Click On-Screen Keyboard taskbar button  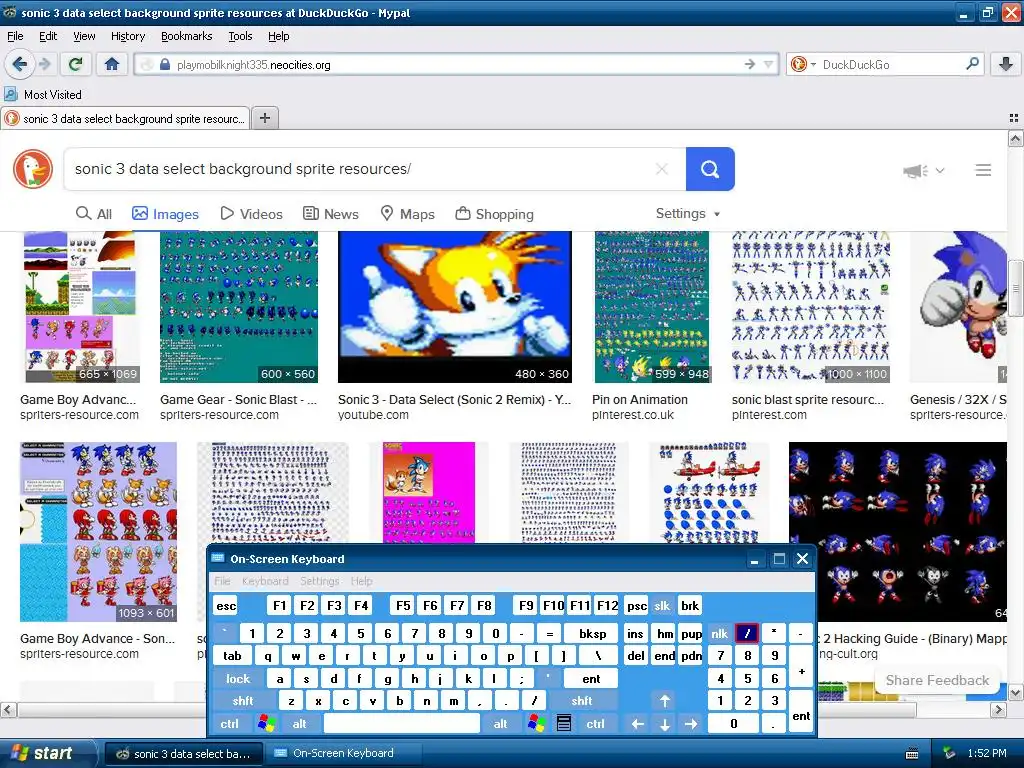tap(344, 754)
